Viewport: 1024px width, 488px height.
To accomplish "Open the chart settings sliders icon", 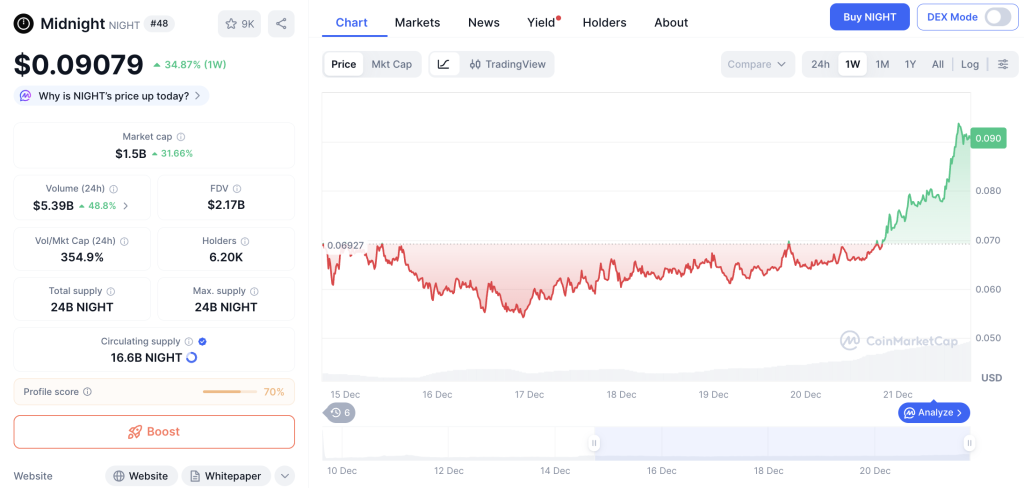I will point(1002,64).
